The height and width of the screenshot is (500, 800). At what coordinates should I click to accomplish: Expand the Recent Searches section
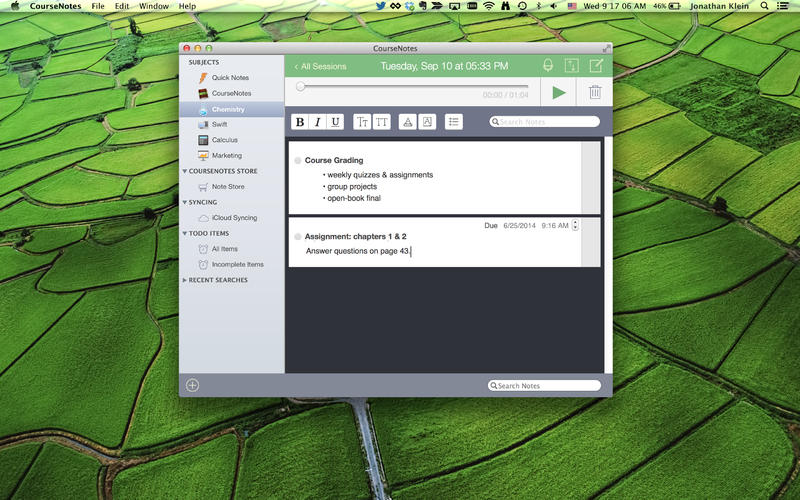[x=185, y=280]
